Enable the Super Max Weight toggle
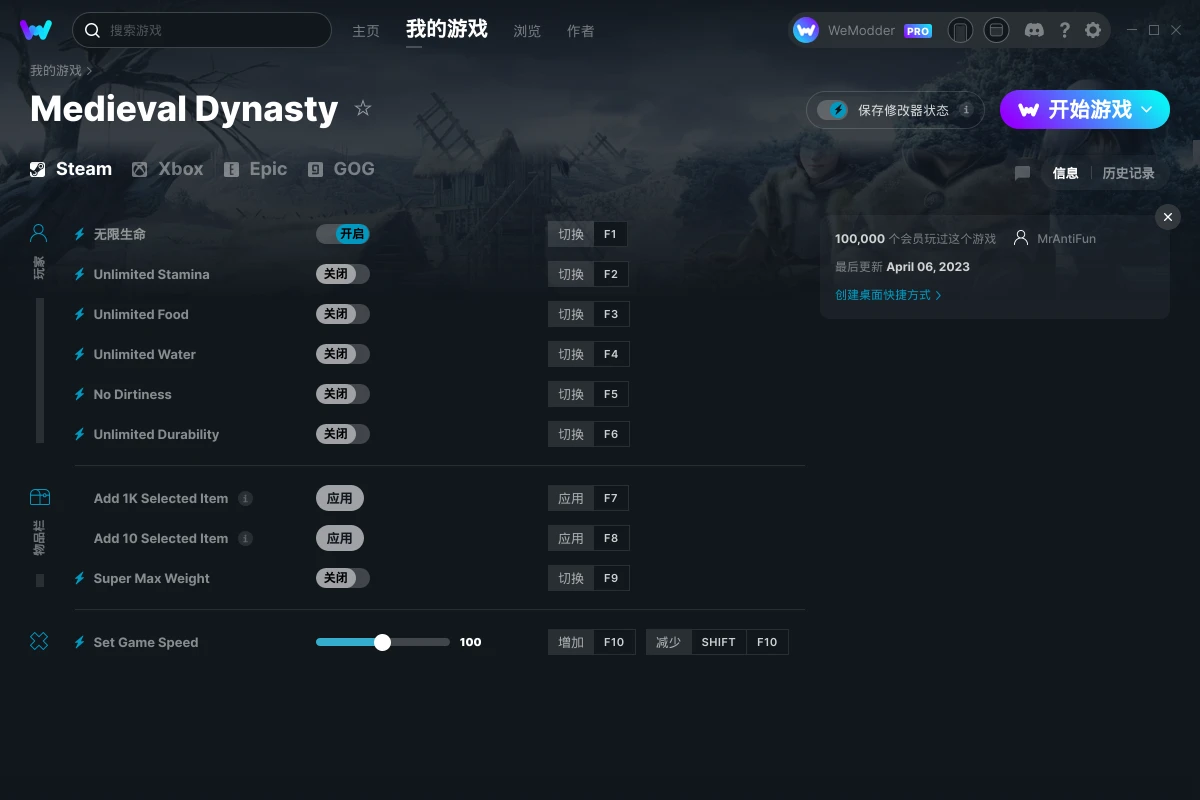 (x=343, y=578)
